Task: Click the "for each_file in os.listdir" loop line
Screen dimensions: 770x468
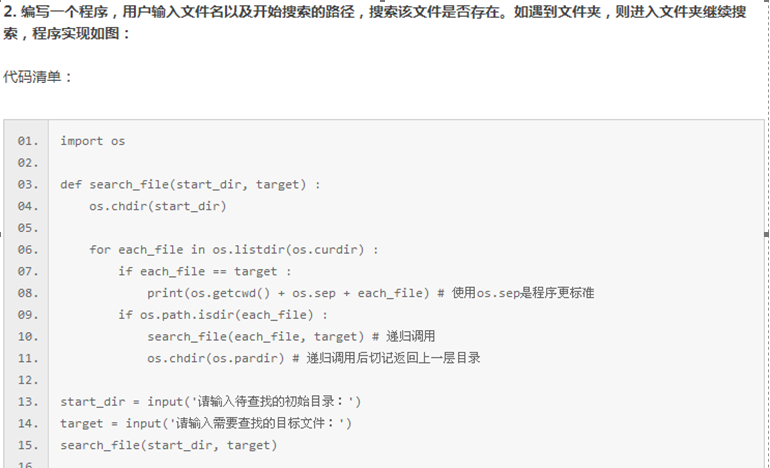Action: (x=234, y=249)
